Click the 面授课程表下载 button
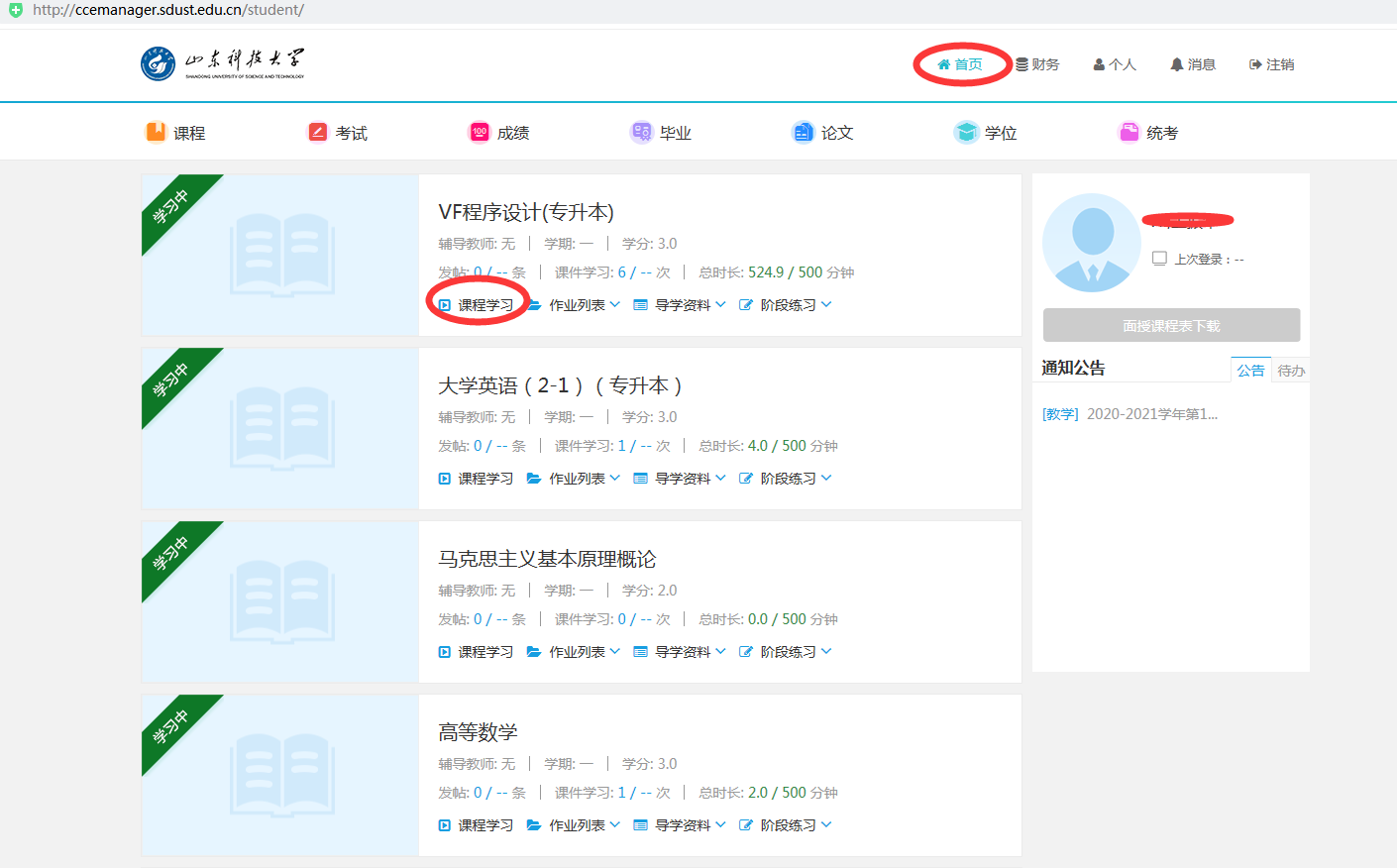The width and height of the screenshot is (1397, 868). pos(1171,324)
